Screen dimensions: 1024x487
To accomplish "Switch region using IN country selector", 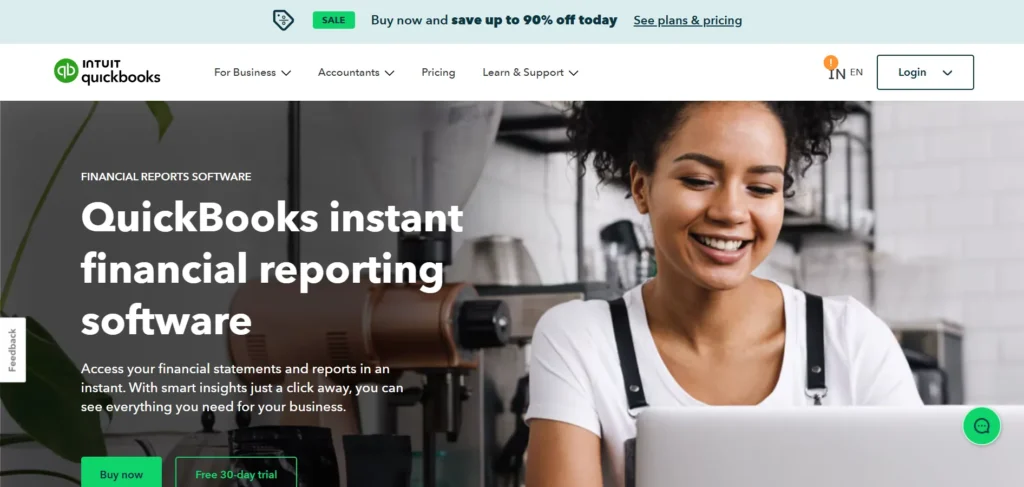I will [x=837, y=74].
